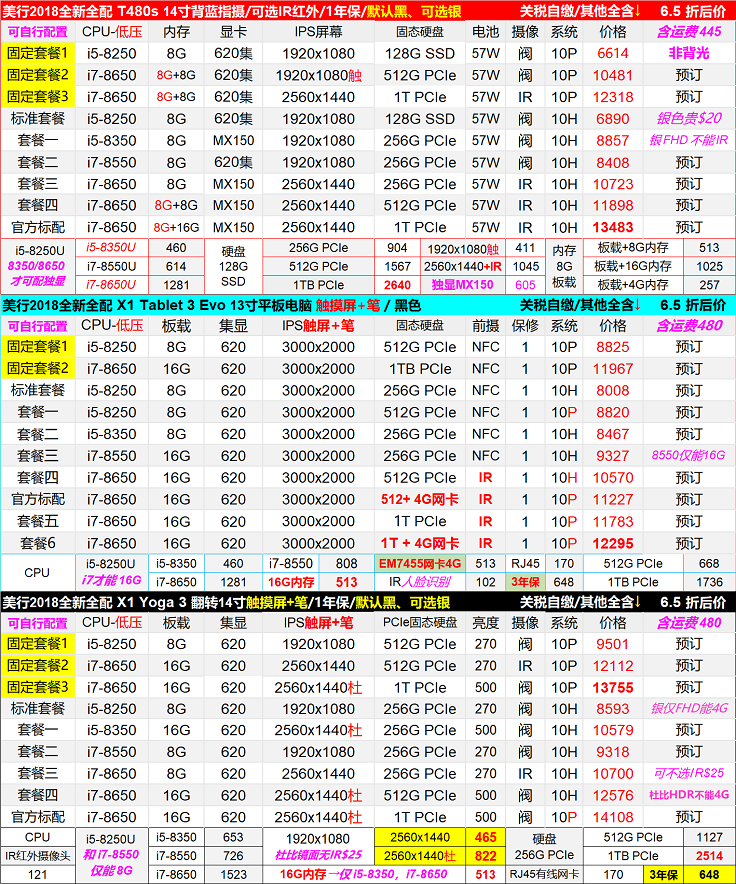
Task: Select the 13483 price cell
Action: pos(613,227)
